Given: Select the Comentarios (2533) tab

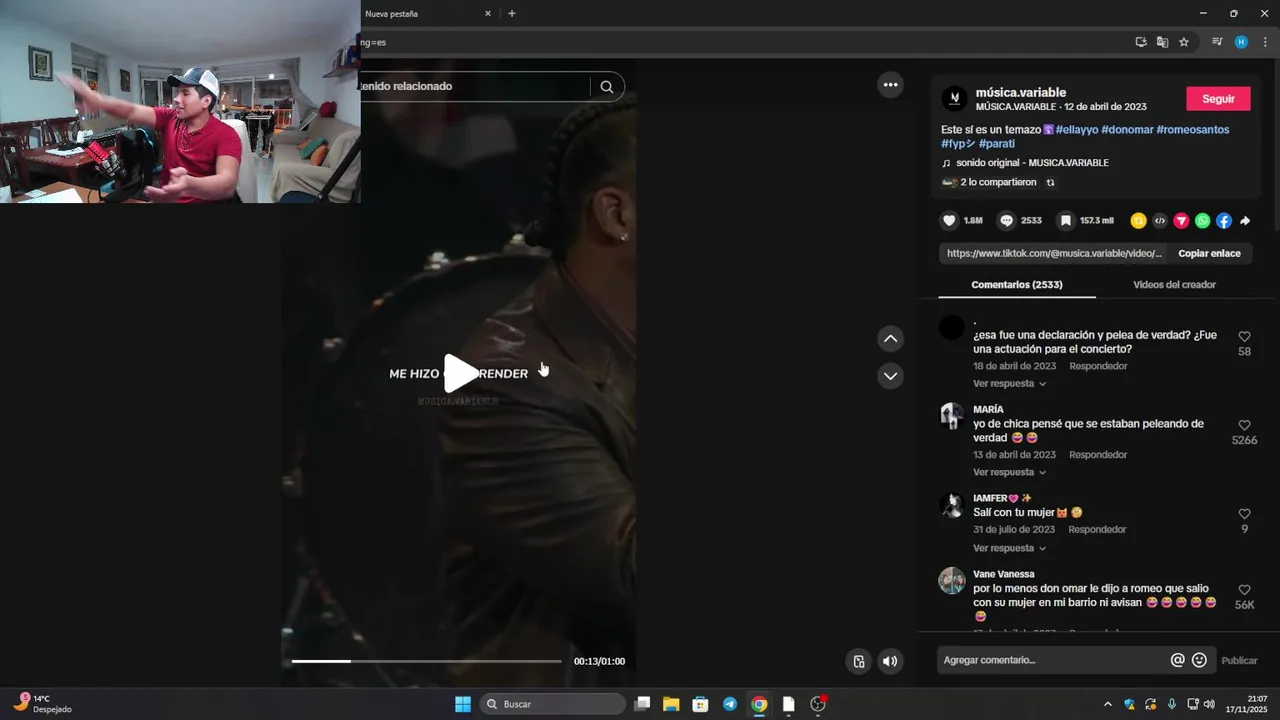Looking at the screenshot, I should pyautogui.click(x=1017, y=285).
